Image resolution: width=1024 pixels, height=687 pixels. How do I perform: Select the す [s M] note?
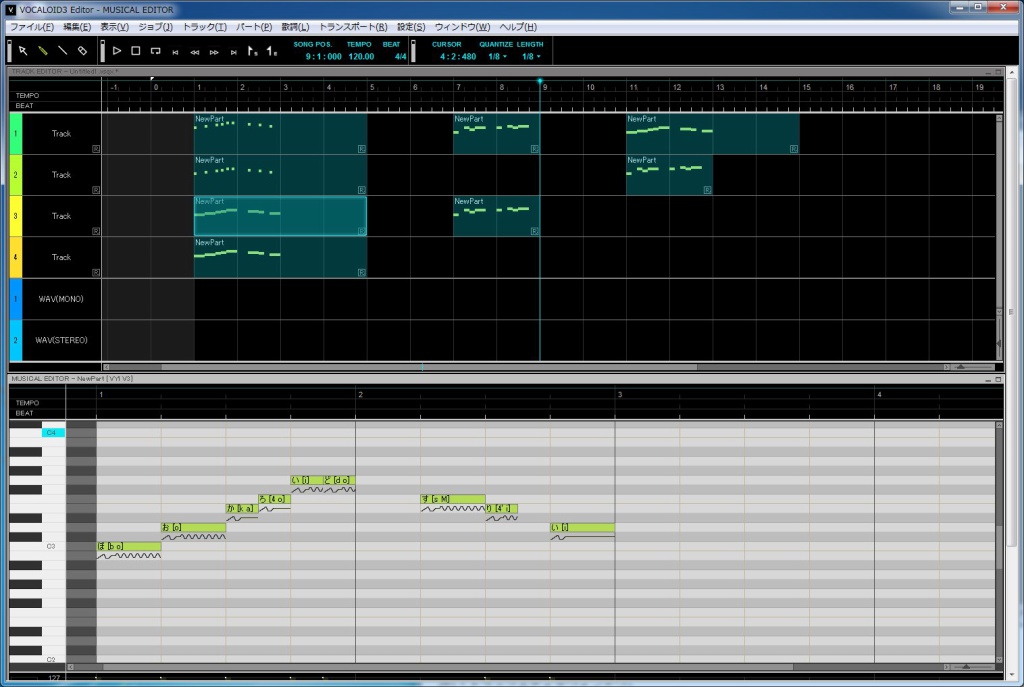(x=453, y=499)
